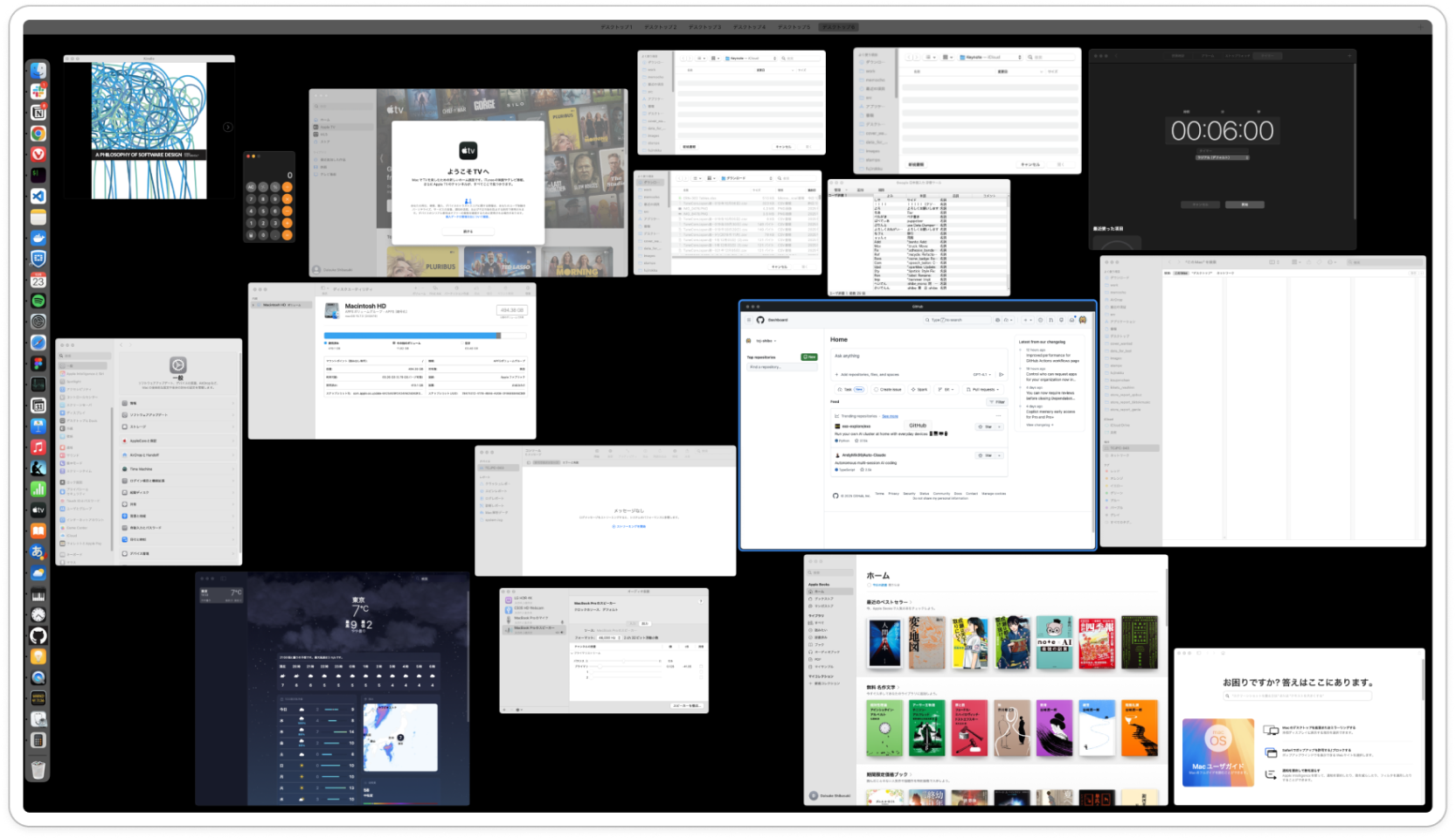Click the profile avatar in the GitHub header

(x=1083, y=320)
